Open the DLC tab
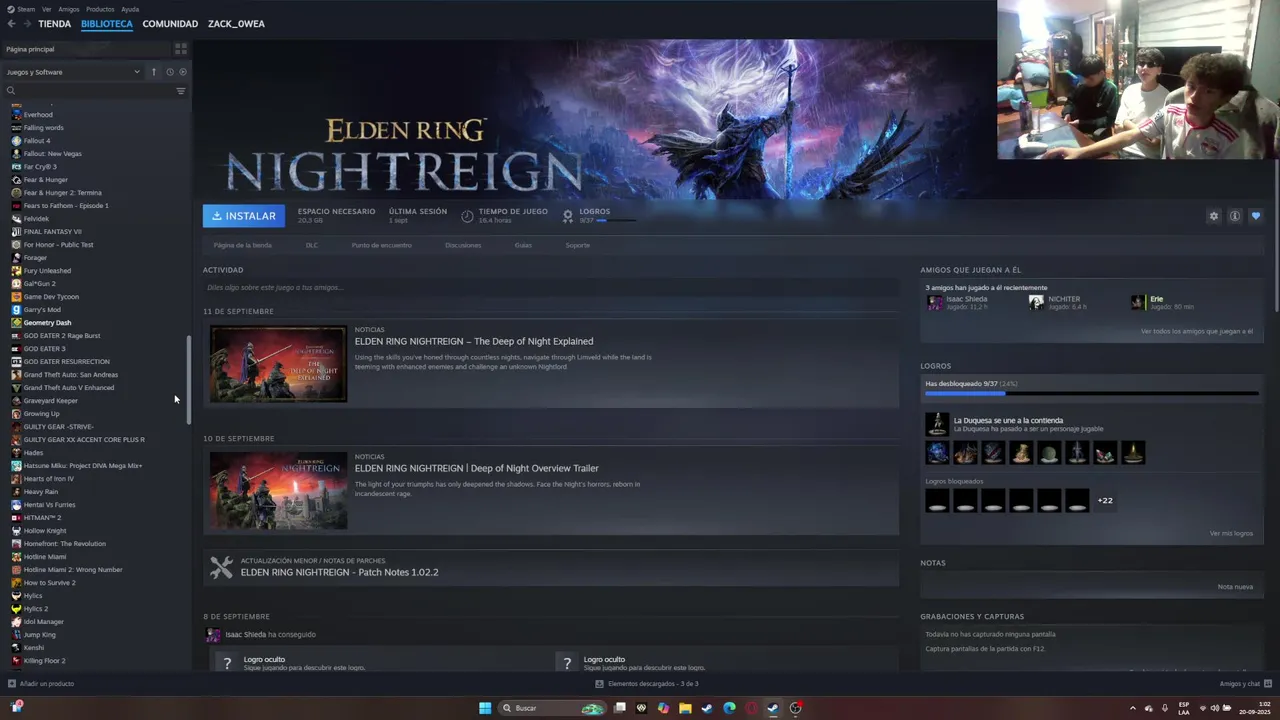 click(312, 245)
